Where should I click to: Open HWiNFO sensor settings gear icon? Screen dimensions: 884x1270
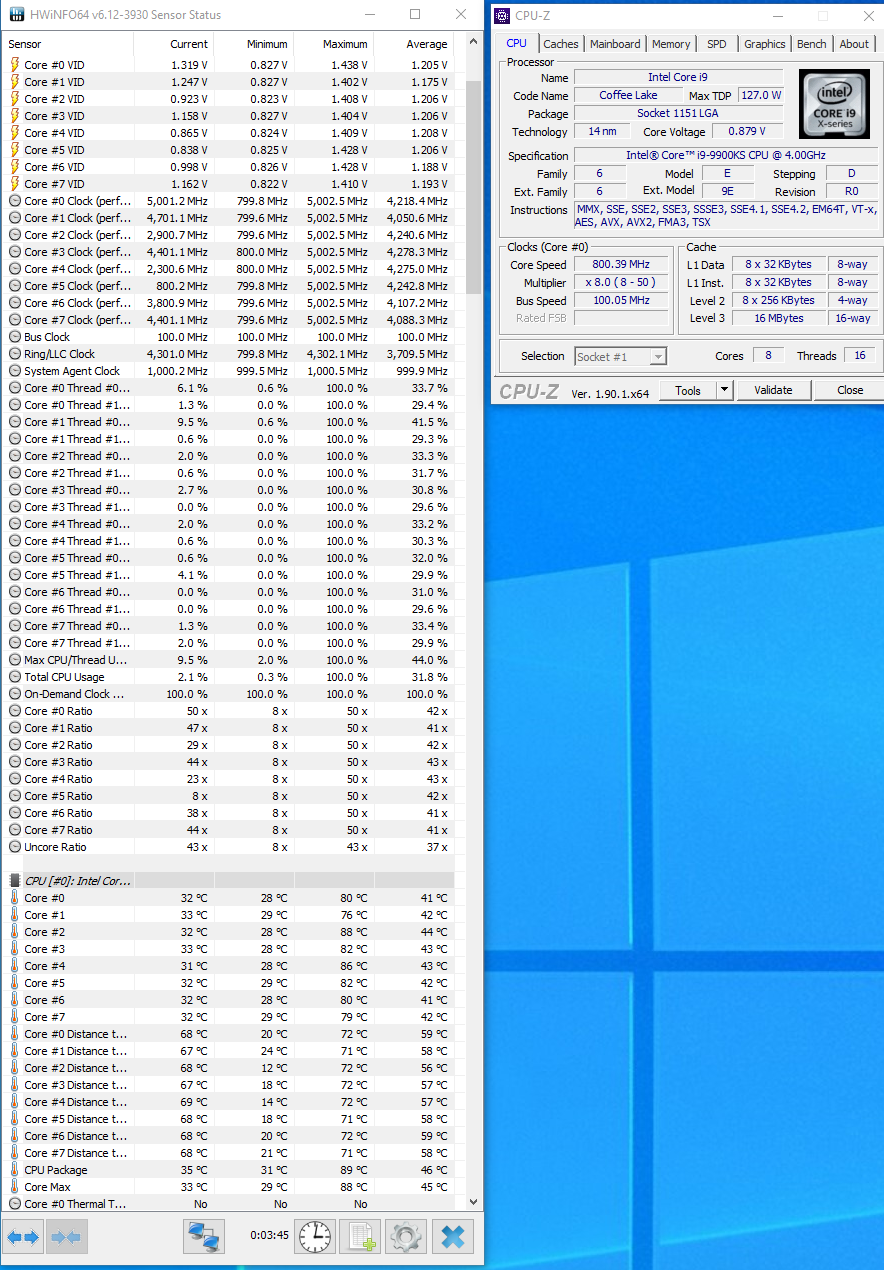405,1237
